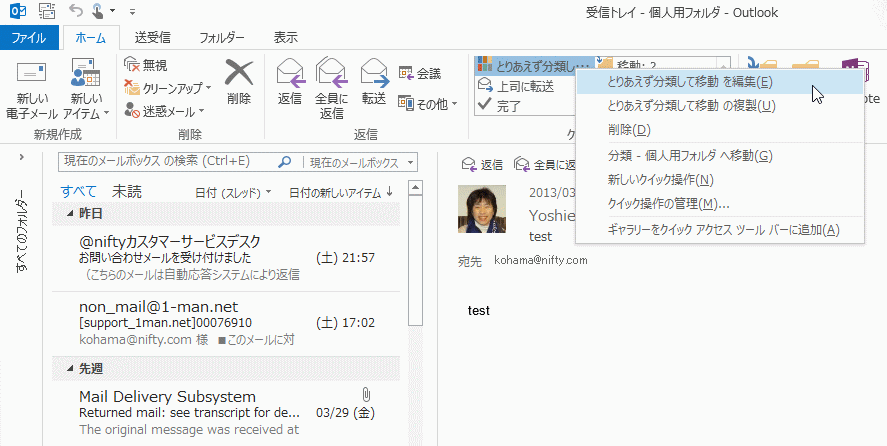
Task: Create 新しい電子メール
Action: pyautogui.click(x=32, y=89)
